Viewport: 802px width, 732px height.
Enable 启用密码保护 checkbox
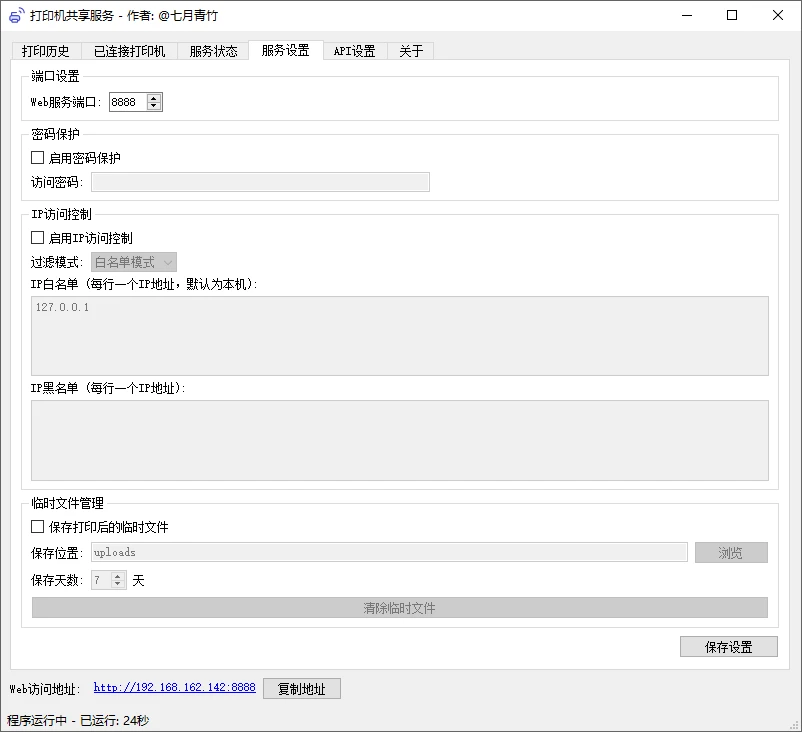(37, 157)
